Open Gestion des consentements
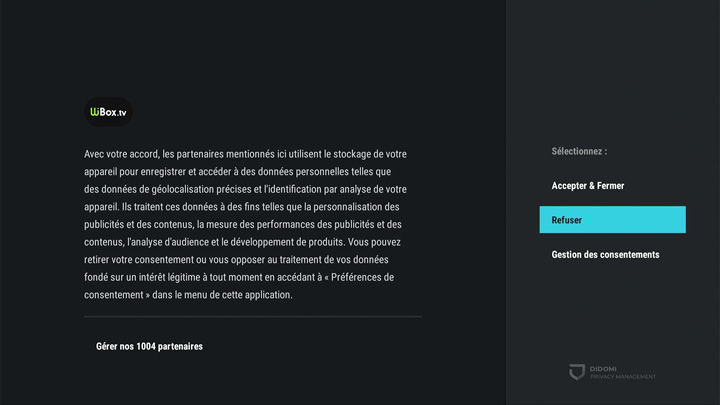720x405 pixels. point(605,255)
